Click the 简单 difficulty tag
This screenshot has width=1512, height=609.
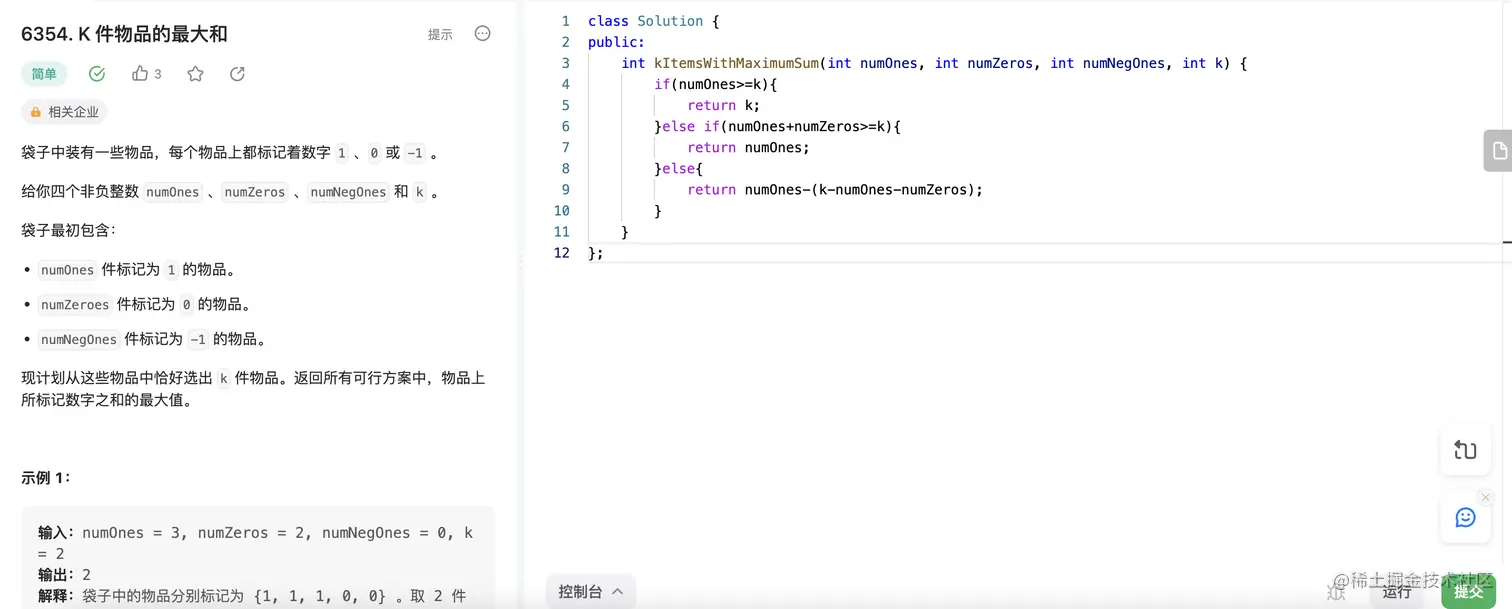pyautogui.click(x=44, y=74)
